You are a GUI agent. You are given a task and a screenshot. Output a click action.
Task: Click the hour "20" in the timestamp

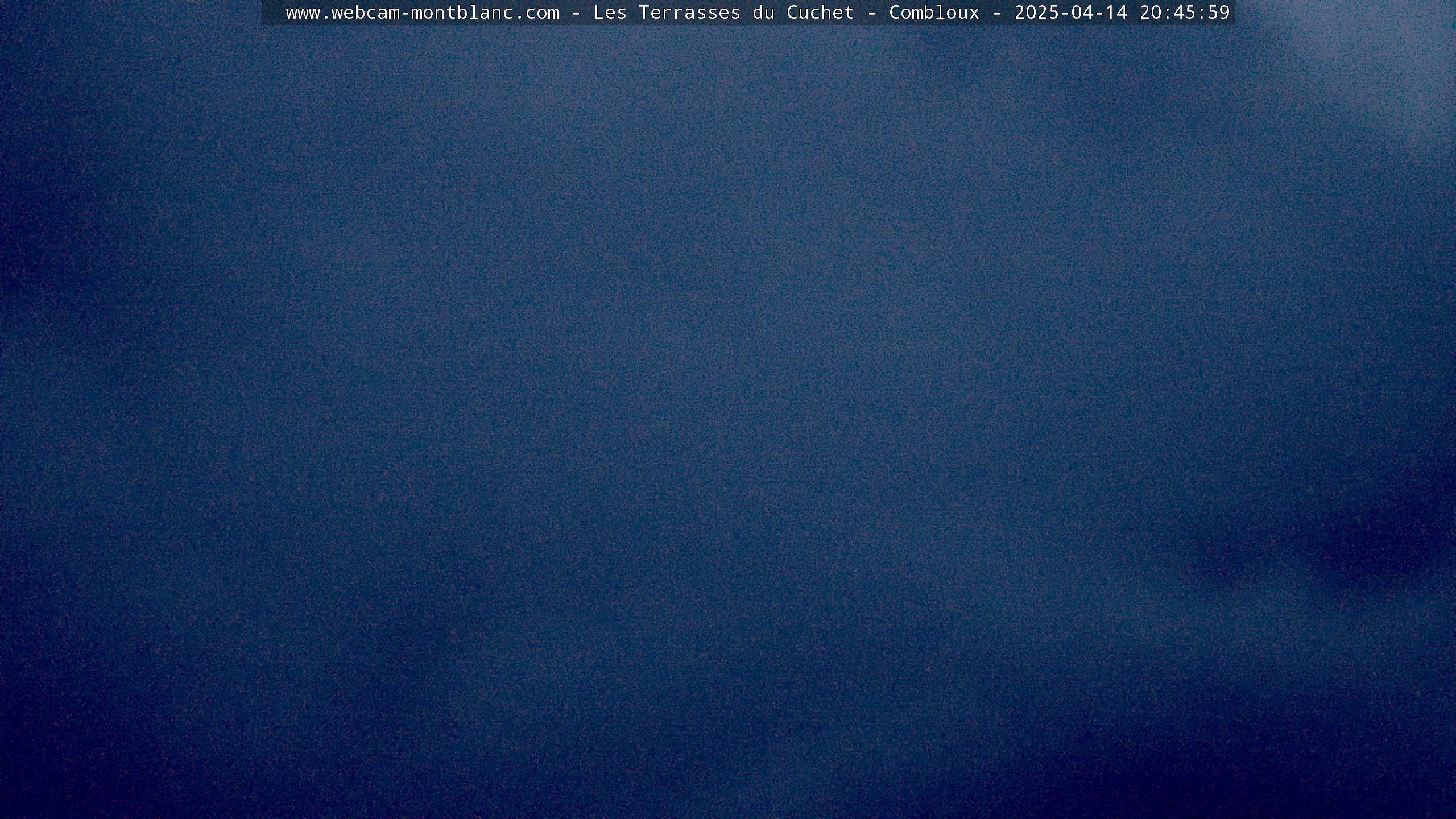(x=1151, y=13)
